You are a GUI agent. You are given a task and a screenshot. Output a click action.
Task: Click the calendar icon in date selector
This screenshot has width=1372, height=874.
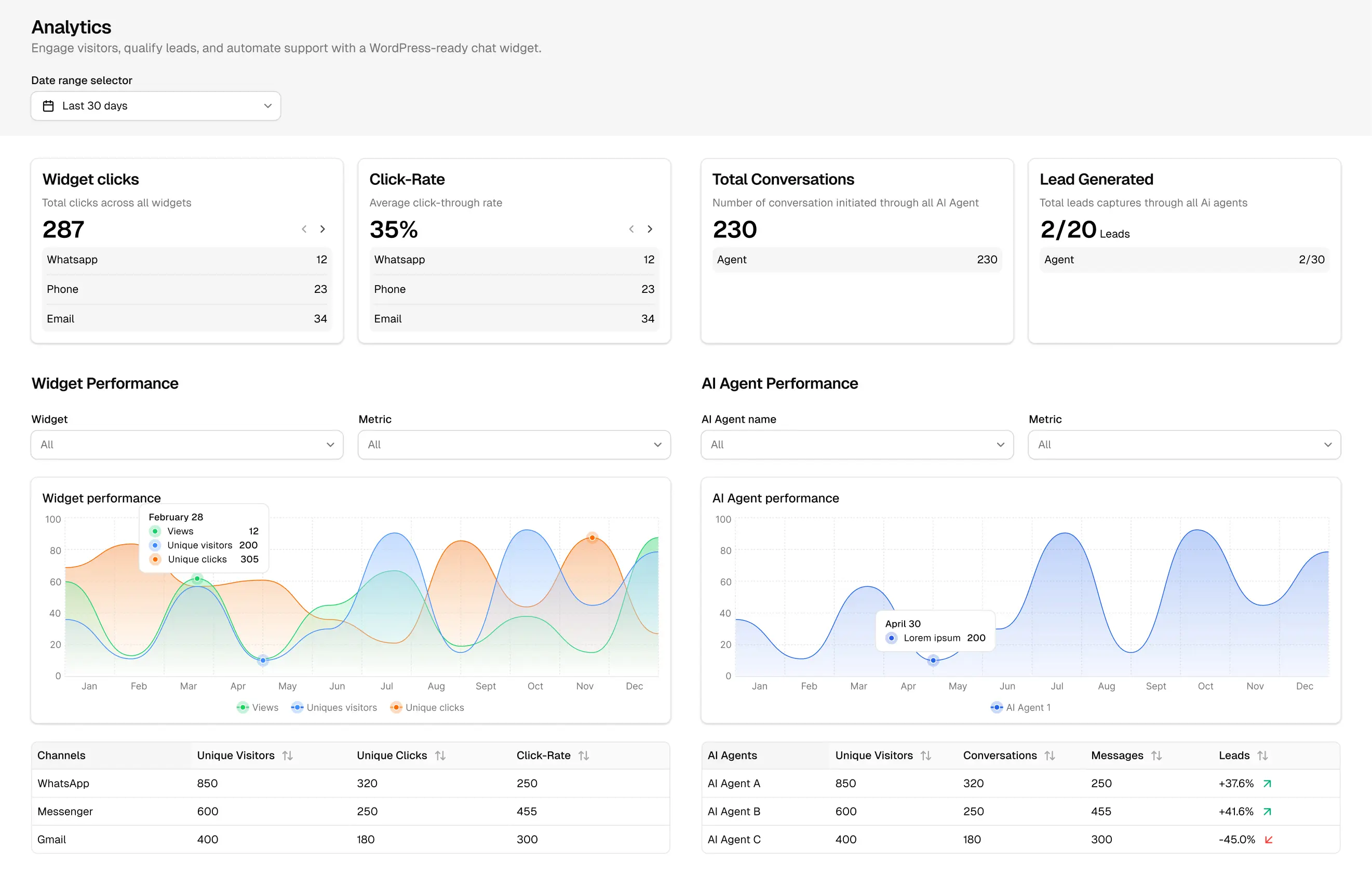48,106
